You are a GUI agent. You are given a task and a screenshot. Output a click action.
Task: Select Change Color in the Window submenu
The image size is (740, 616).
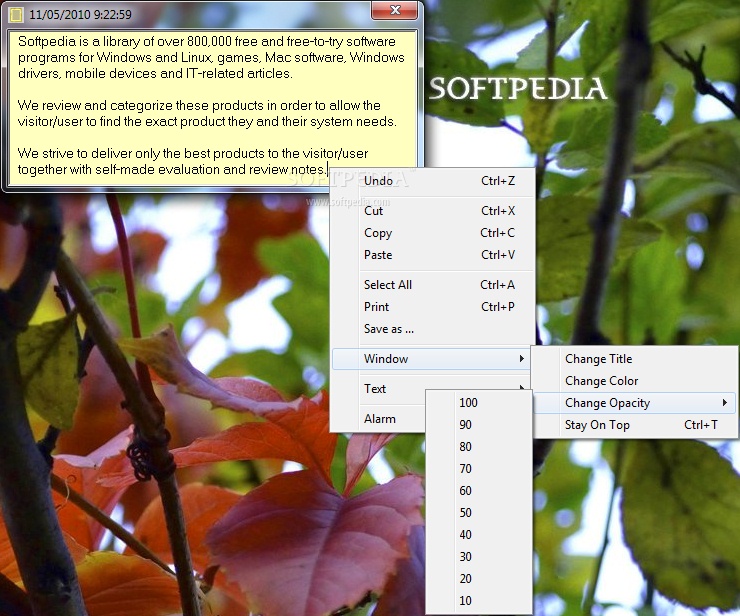[634, 381]
